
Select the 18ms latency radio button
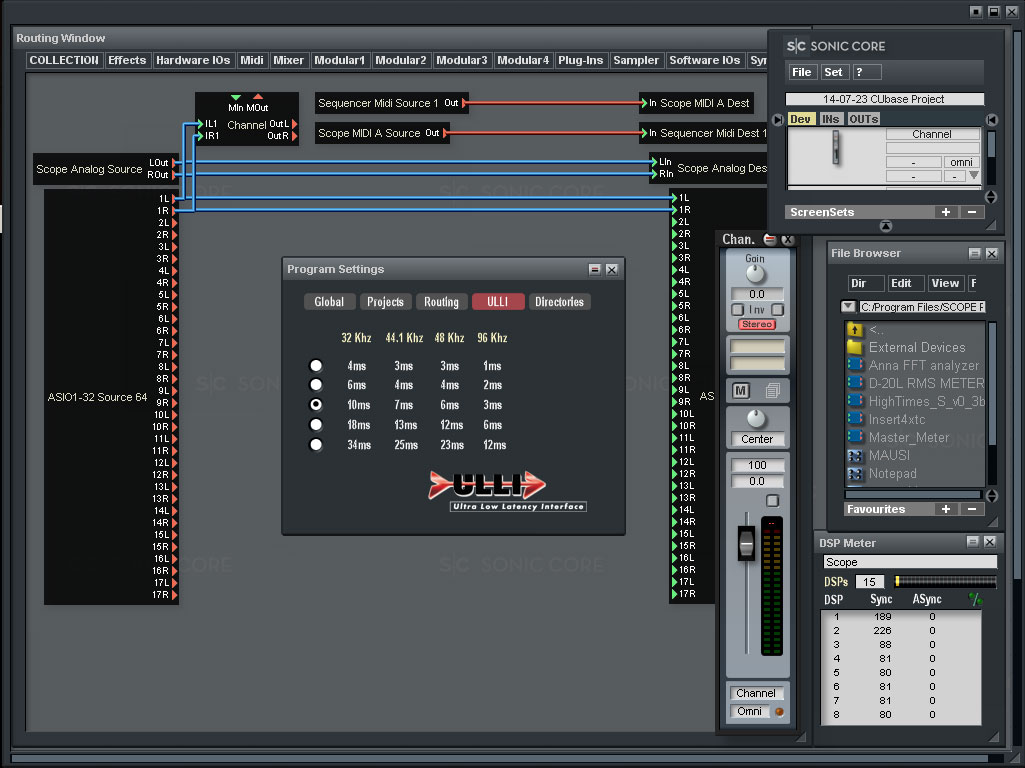coord(316,424)
